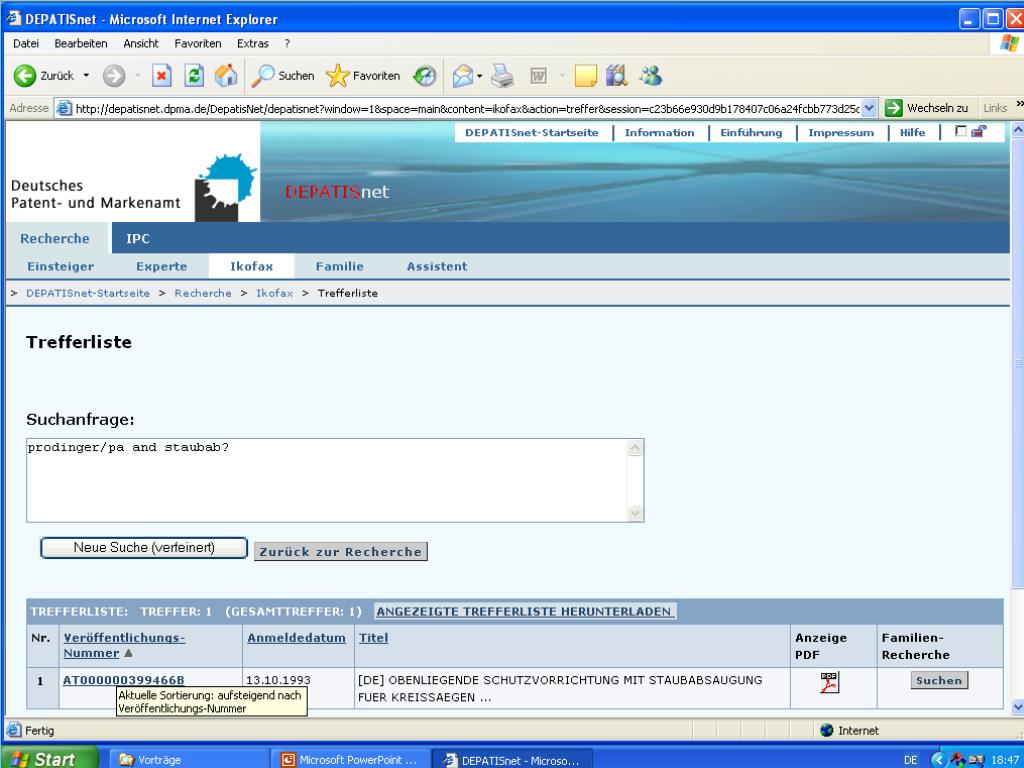Screen dimensions: 1024x768
Task: Go to Home page icon
Action: (226, 76)
